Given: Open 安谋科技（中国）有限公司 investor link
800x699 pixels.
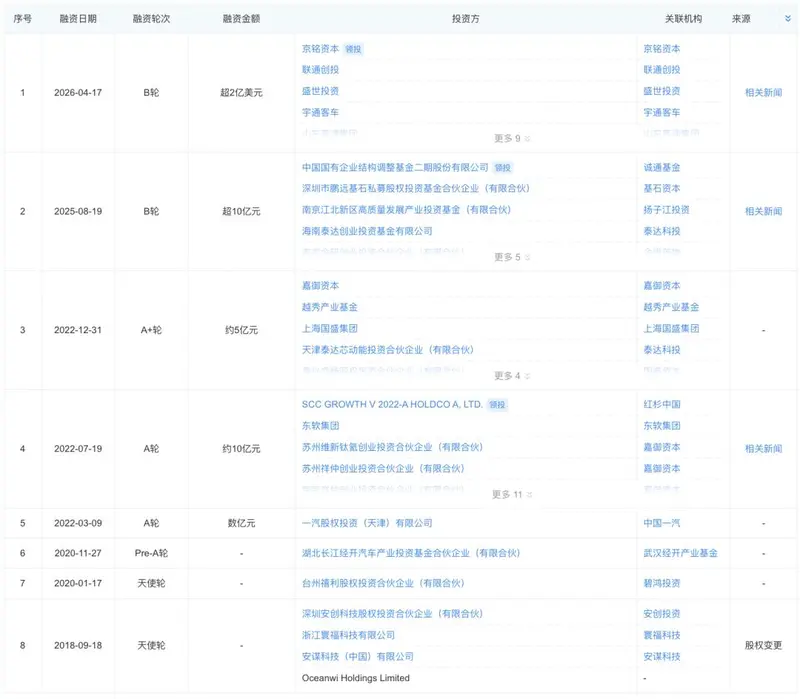Looking at the screenshot, I should click(x=357, y=657).
